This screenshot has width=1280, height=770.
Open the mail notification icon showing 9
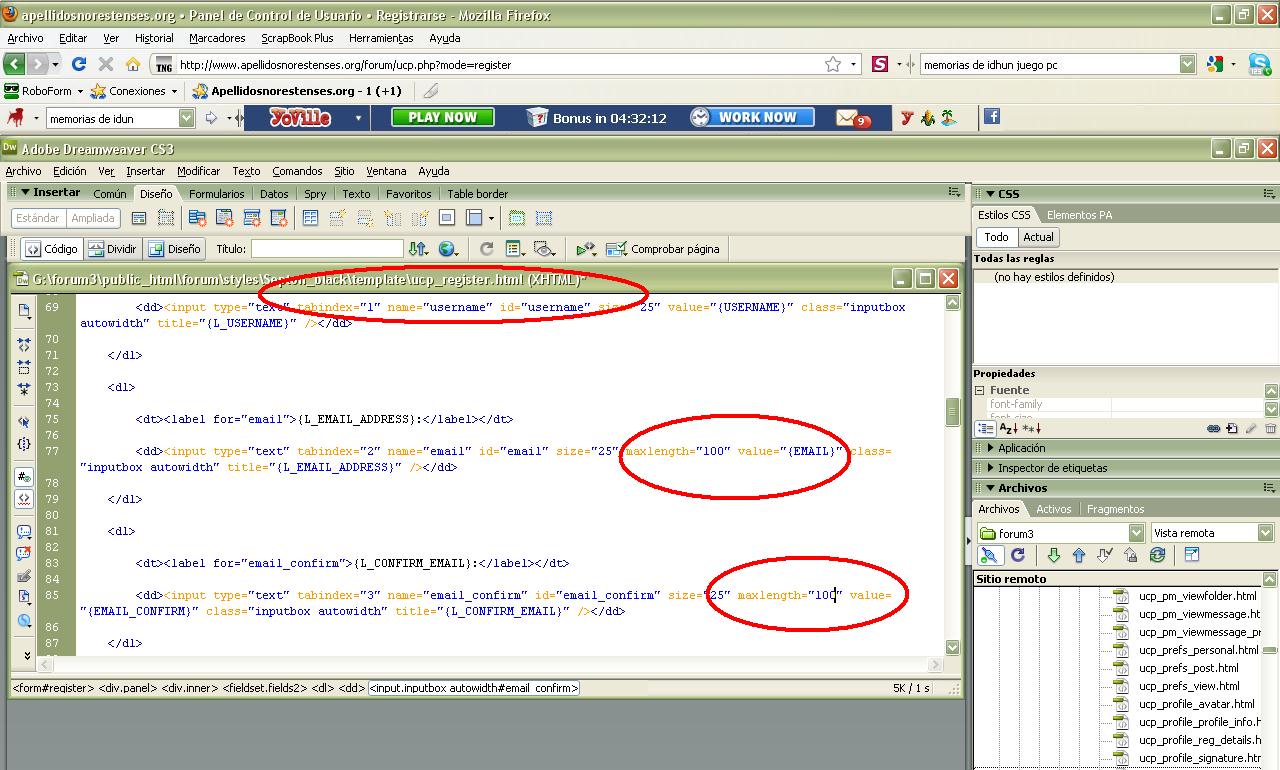coord(853,118)
